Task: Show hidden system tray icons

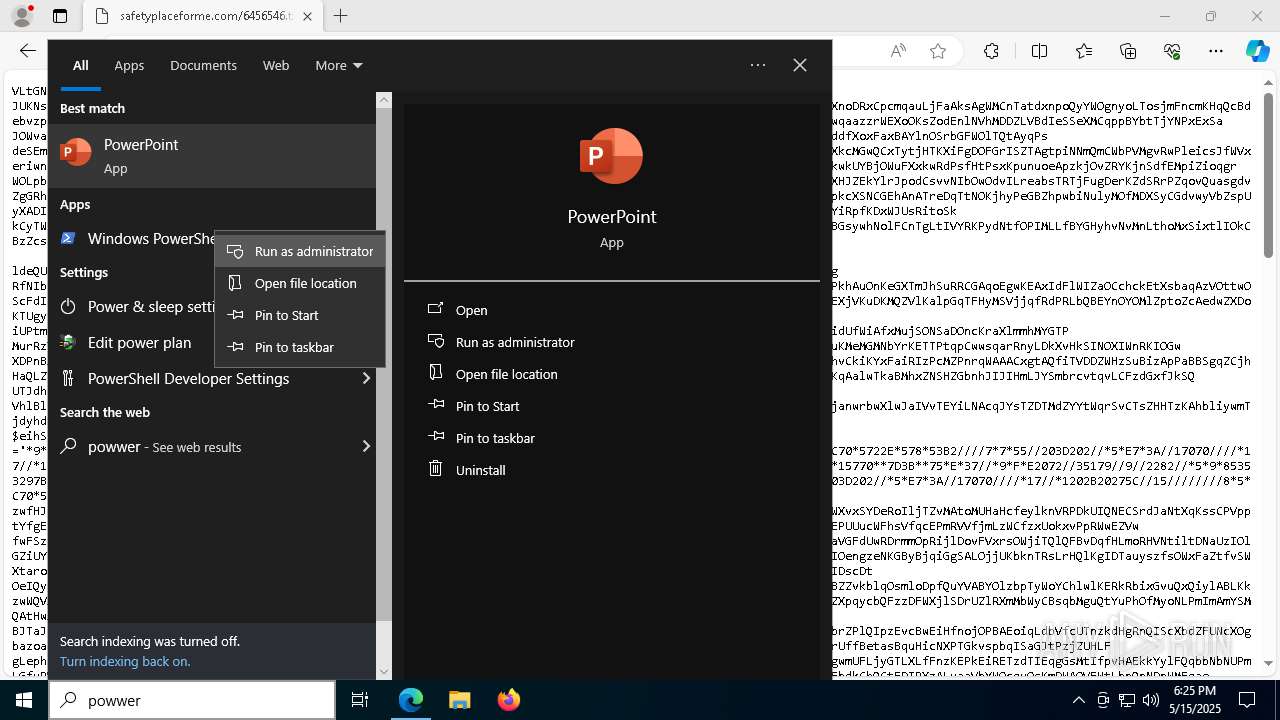Action: (x=1079, y=700)
